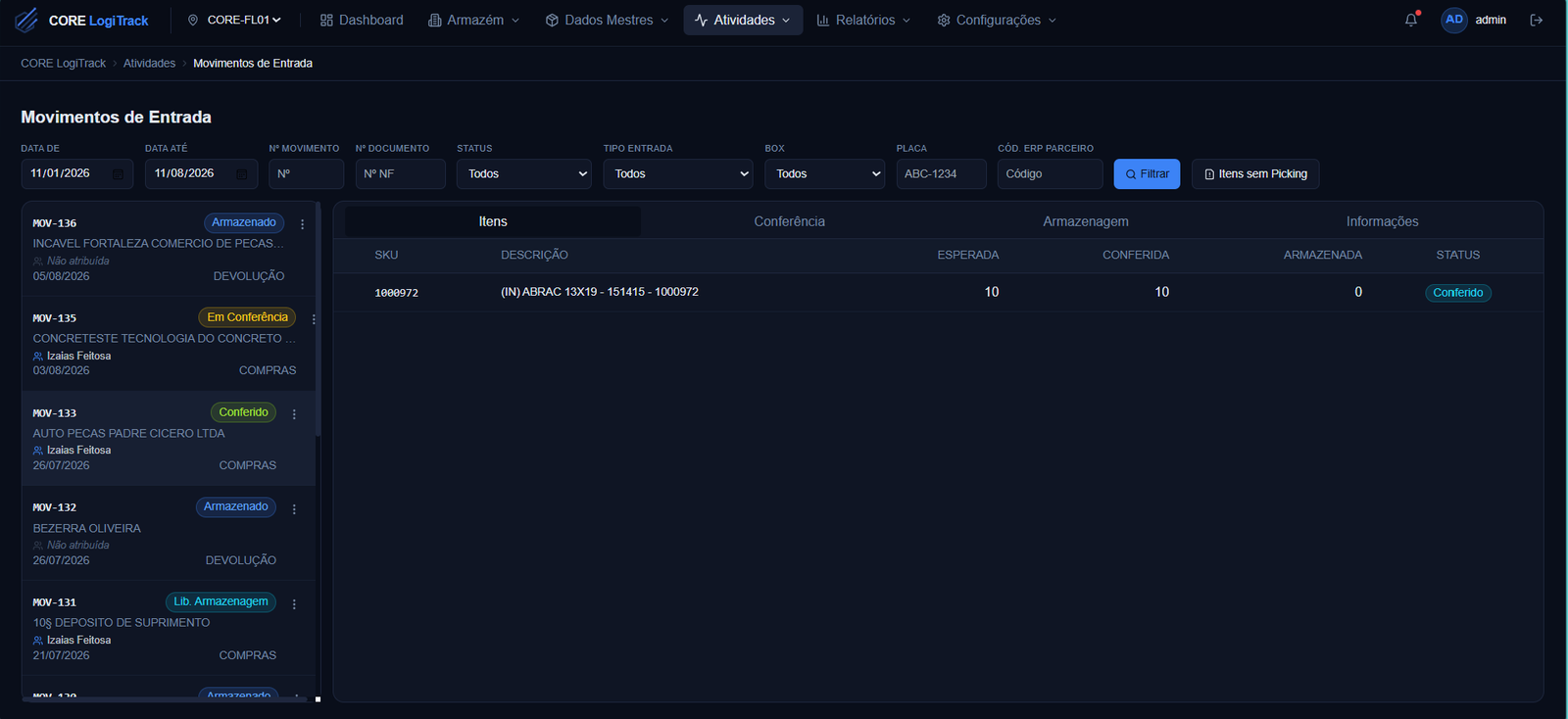Viewport: 1568px width, 719px height.
Task: Focus the Nº Movimento input
Action: (307, 173)
